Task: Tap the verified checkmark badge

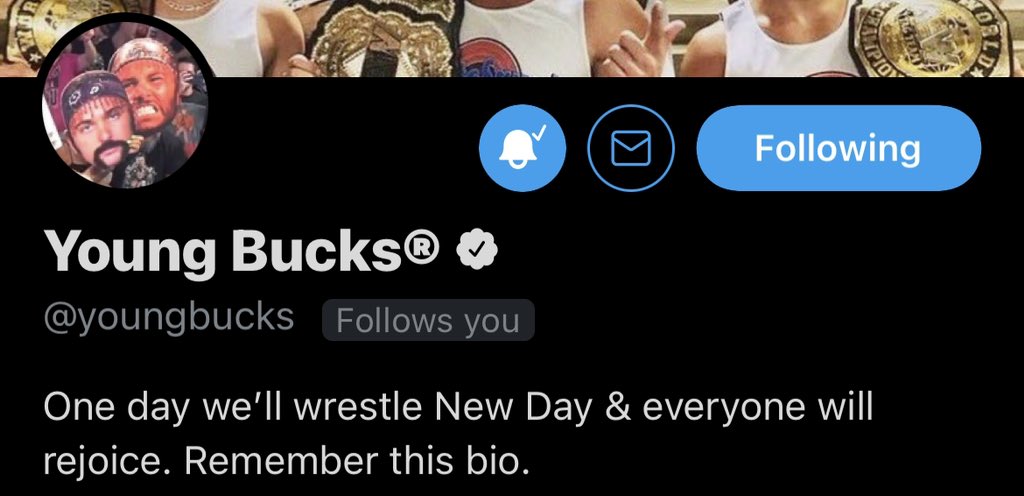Action: (x=476, y=251)
